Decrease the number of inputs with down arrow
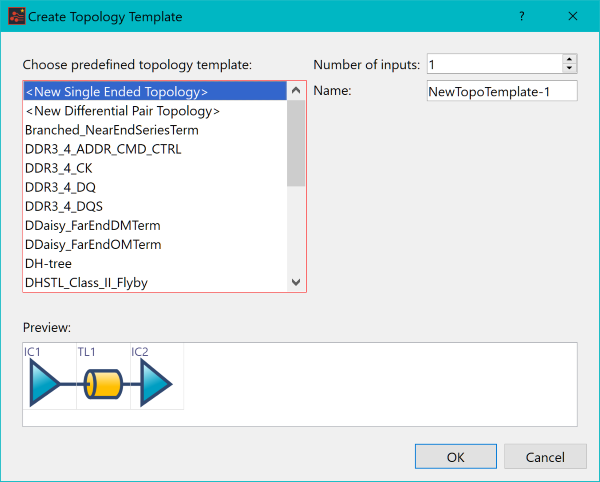Screen dimensions: 600x482 [x=569, y=68]
